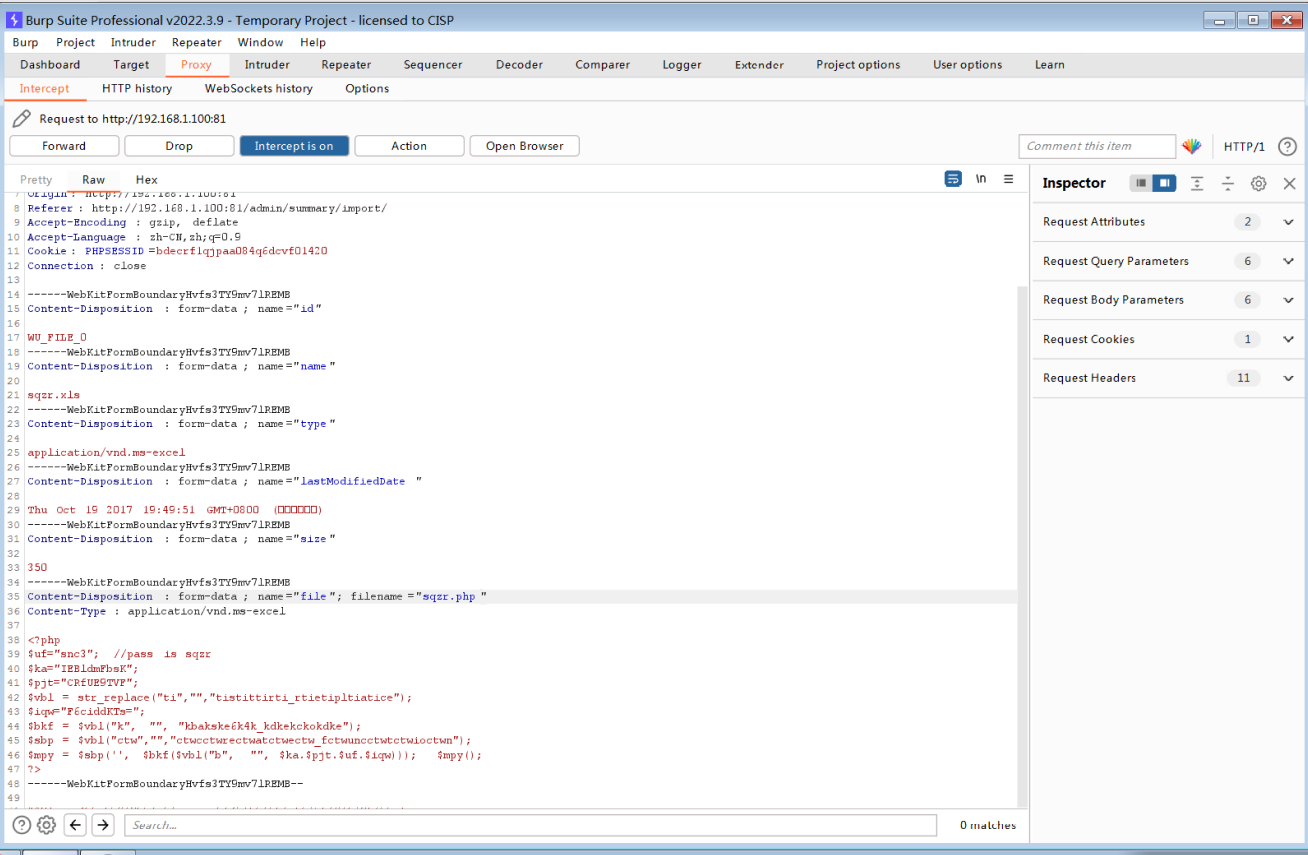This screenshot has width=1308, height=855.
Task: Switch to Pretty view
Action: pos(36,180)
